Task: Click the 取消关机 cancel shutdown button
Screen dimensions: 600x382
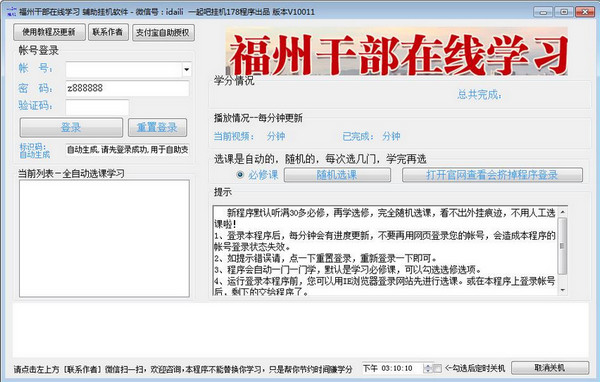Action: pyautogui.click(x=549, y=368)
